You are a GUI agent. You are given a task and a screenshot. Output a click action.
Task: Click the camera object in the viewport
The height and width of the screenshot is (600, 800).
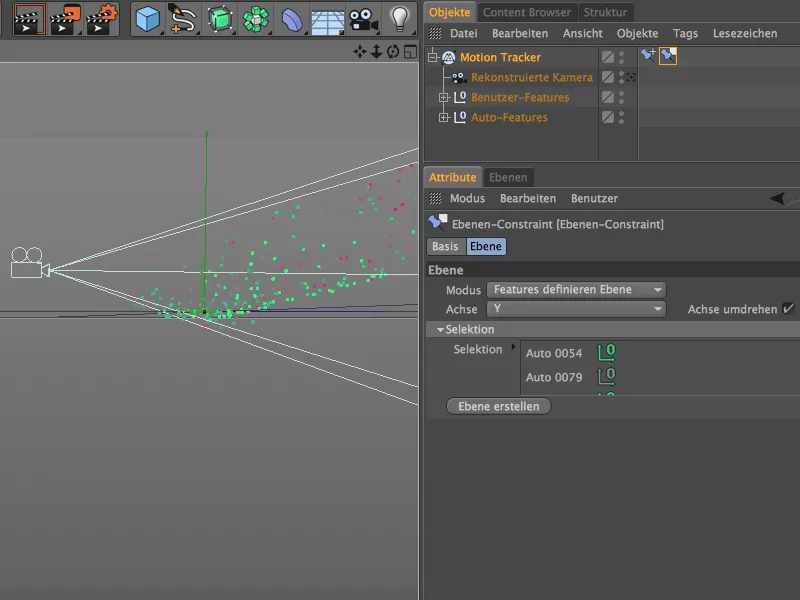30,263
